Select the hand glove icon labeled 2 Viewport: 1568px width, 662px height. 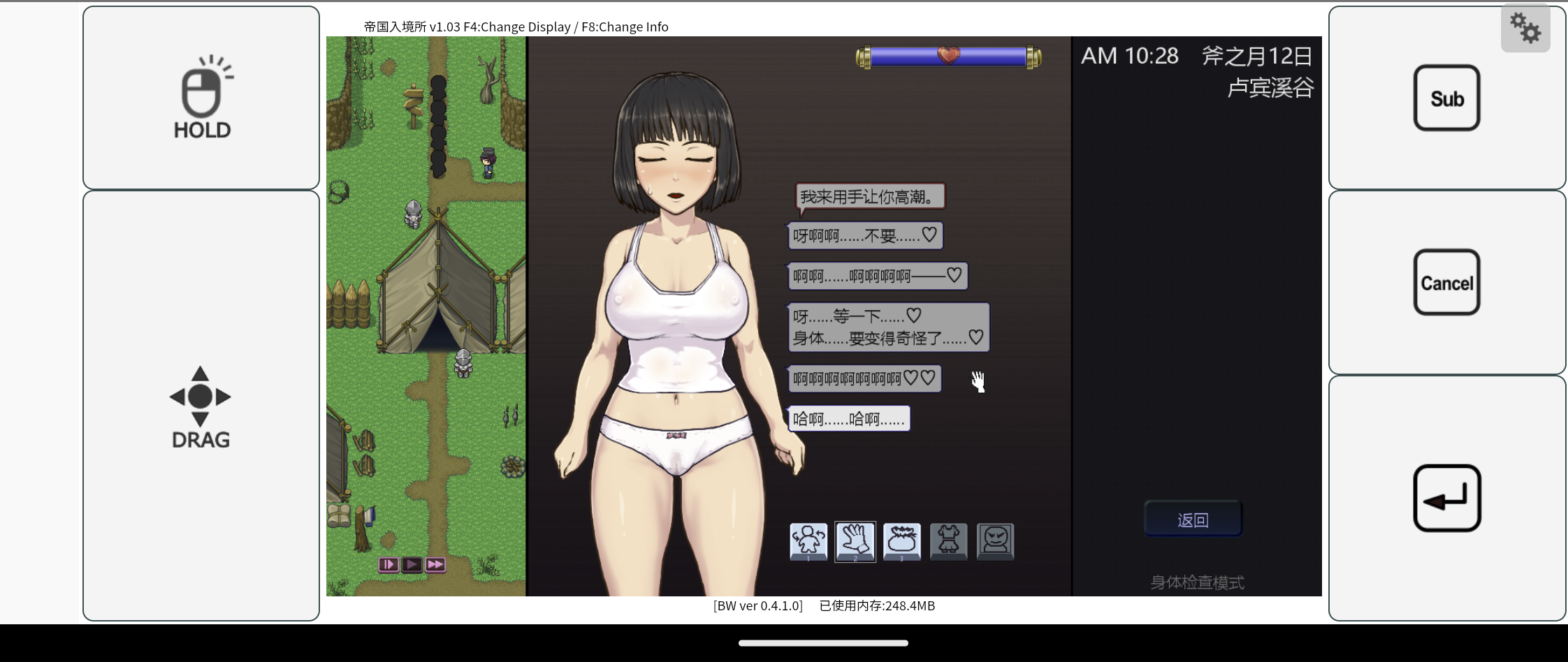(x=855, y=541)
